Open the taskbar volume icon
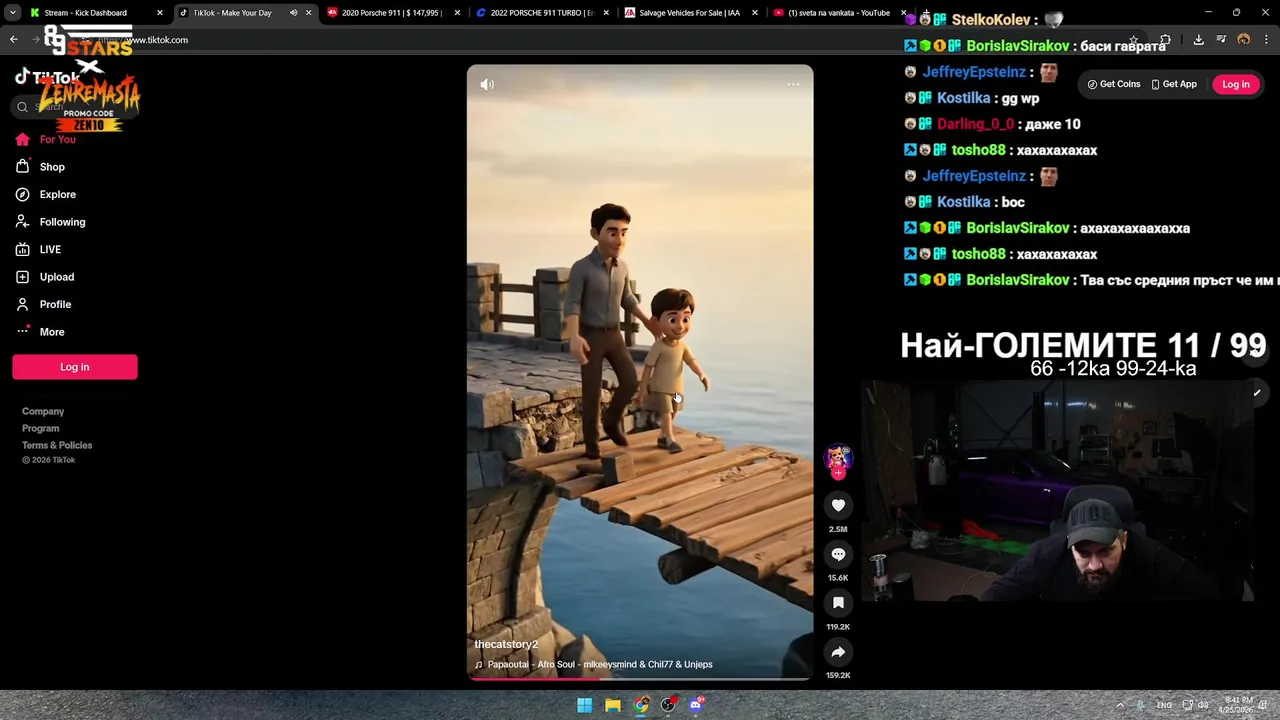 pos(1204,705)
